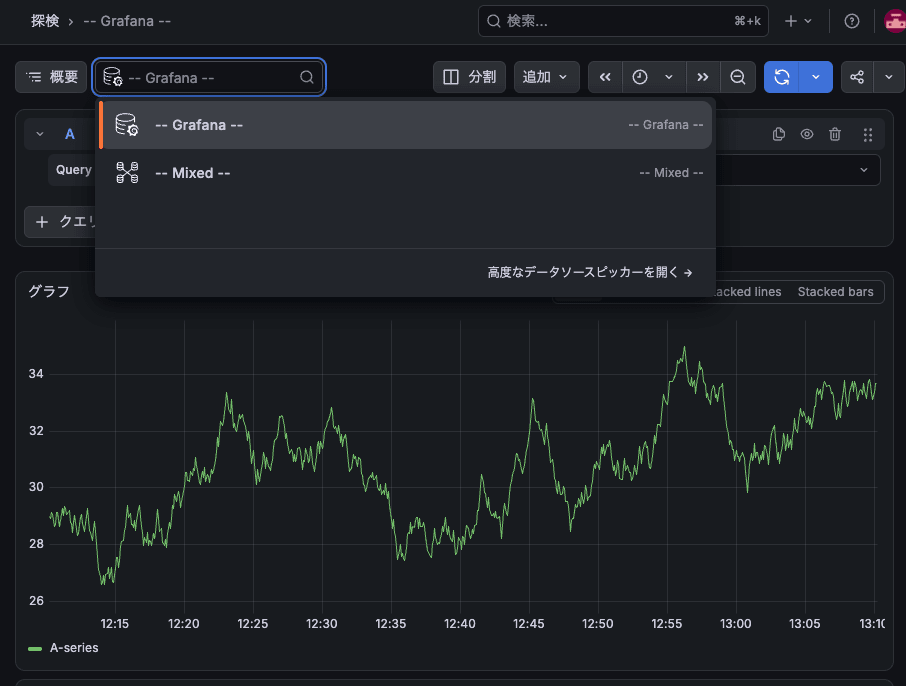Click the Mixed data source icon
The width and height of the screenshot is (906, 686).
127,172
